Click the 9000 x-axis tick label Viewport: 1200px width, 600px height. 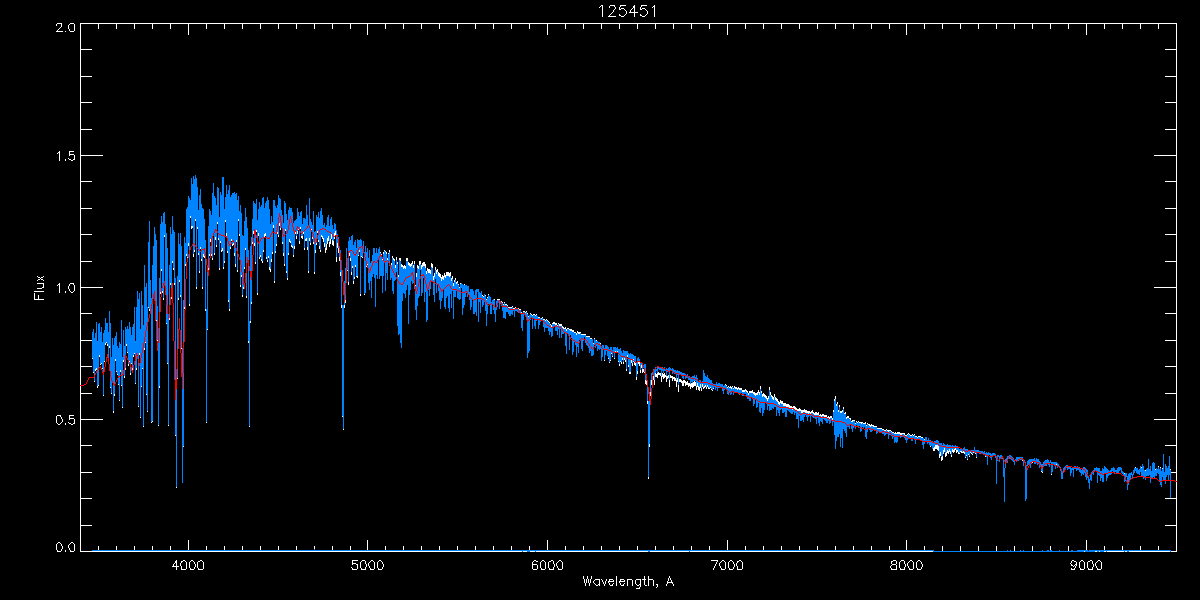pyautogui.click(x=1086, y=564)
